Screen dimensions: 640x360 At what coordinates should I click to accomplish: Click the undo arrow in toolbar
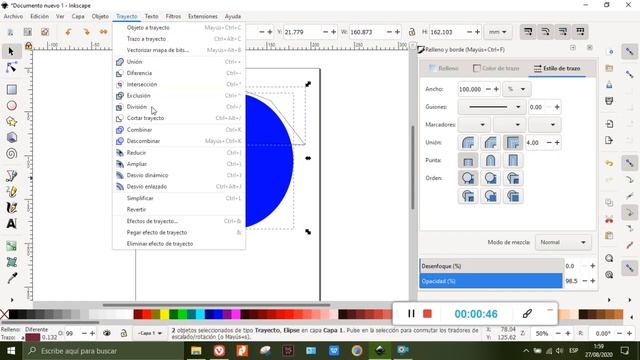pos(68,32)
